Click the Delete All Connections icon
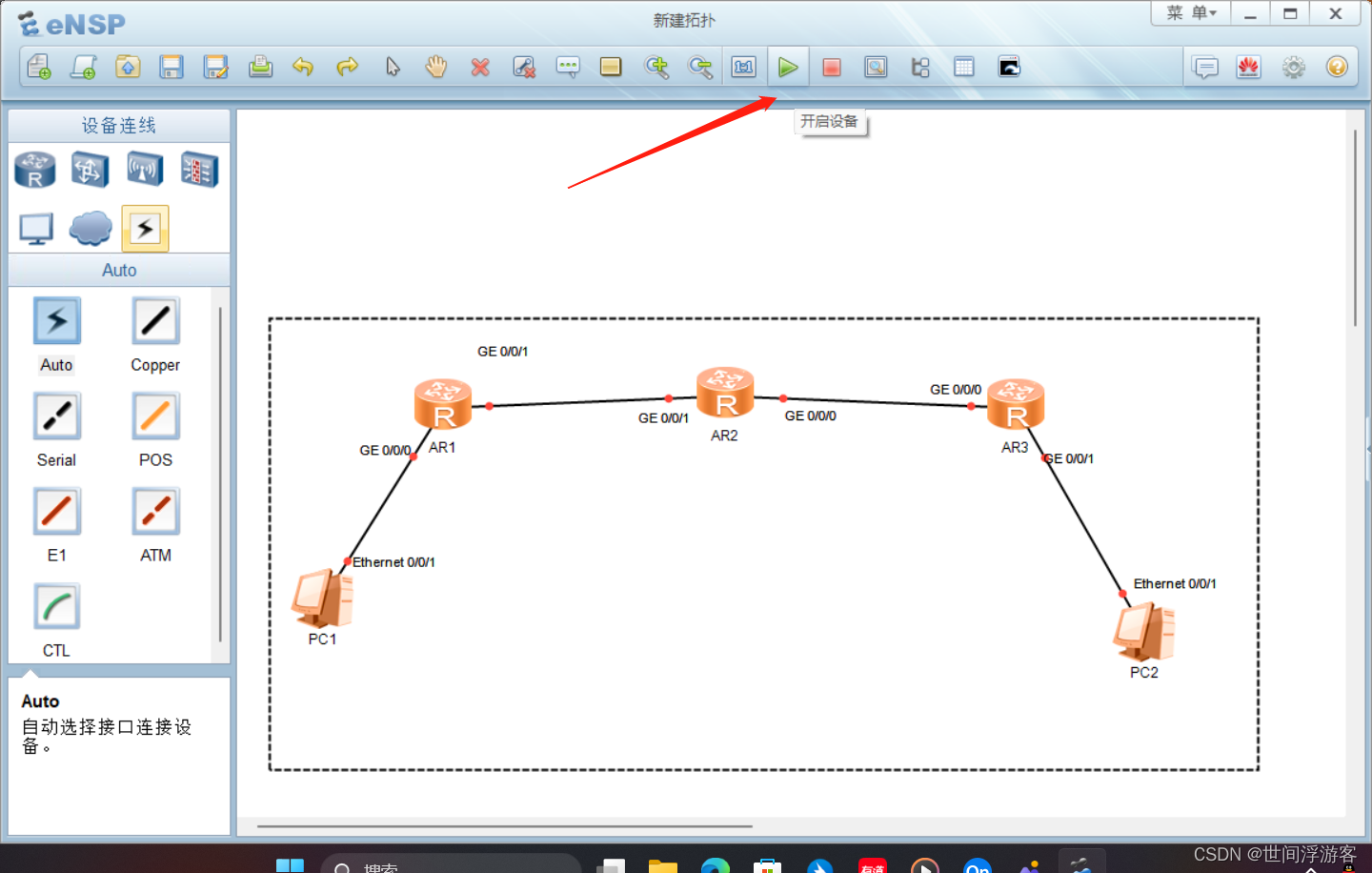The width and height of the screenshot is (1372, 873). click(x=524, y=67)
